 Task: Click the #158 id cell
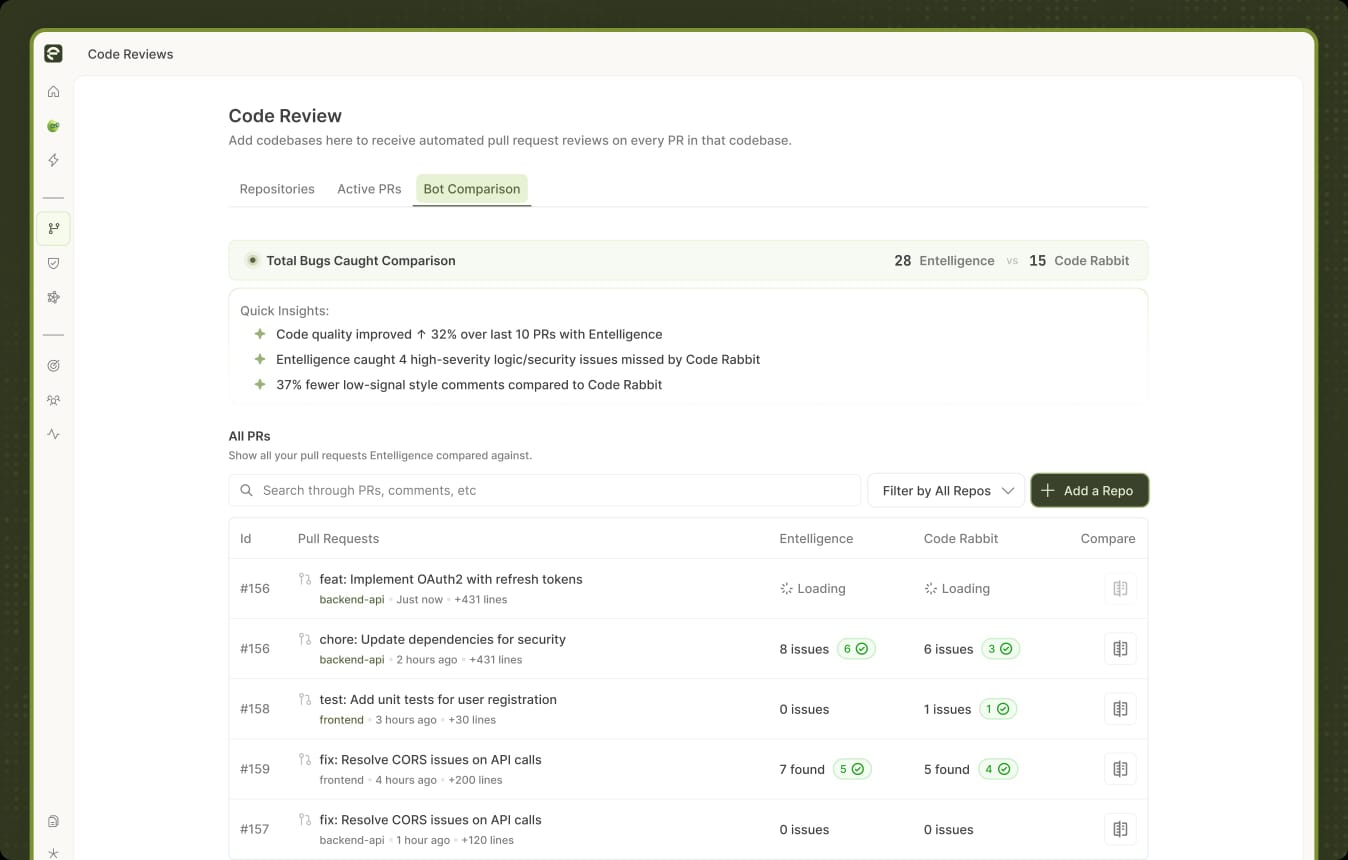point(255,709)
